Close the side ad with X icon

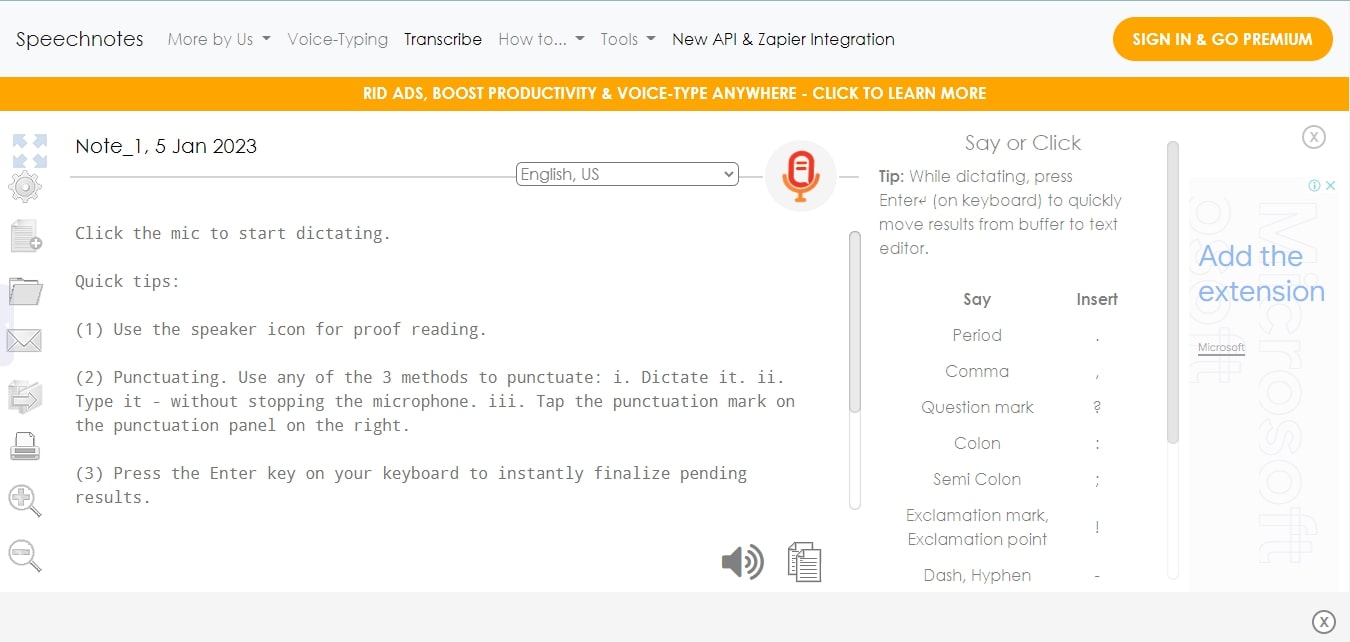(1314, 137)
